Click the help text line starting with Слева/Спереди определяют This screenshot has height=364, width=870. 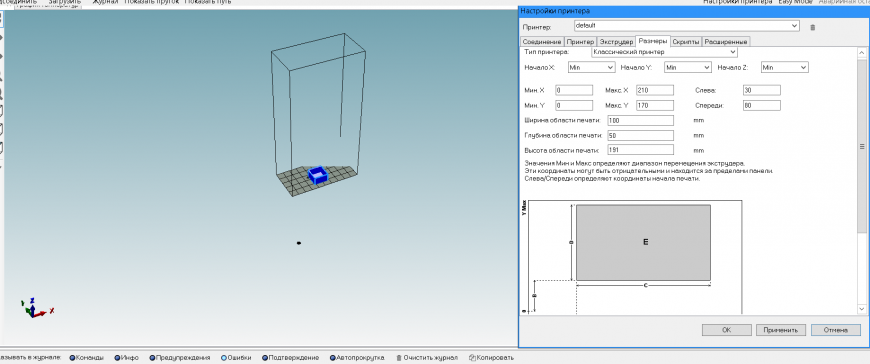pos(611,179)
